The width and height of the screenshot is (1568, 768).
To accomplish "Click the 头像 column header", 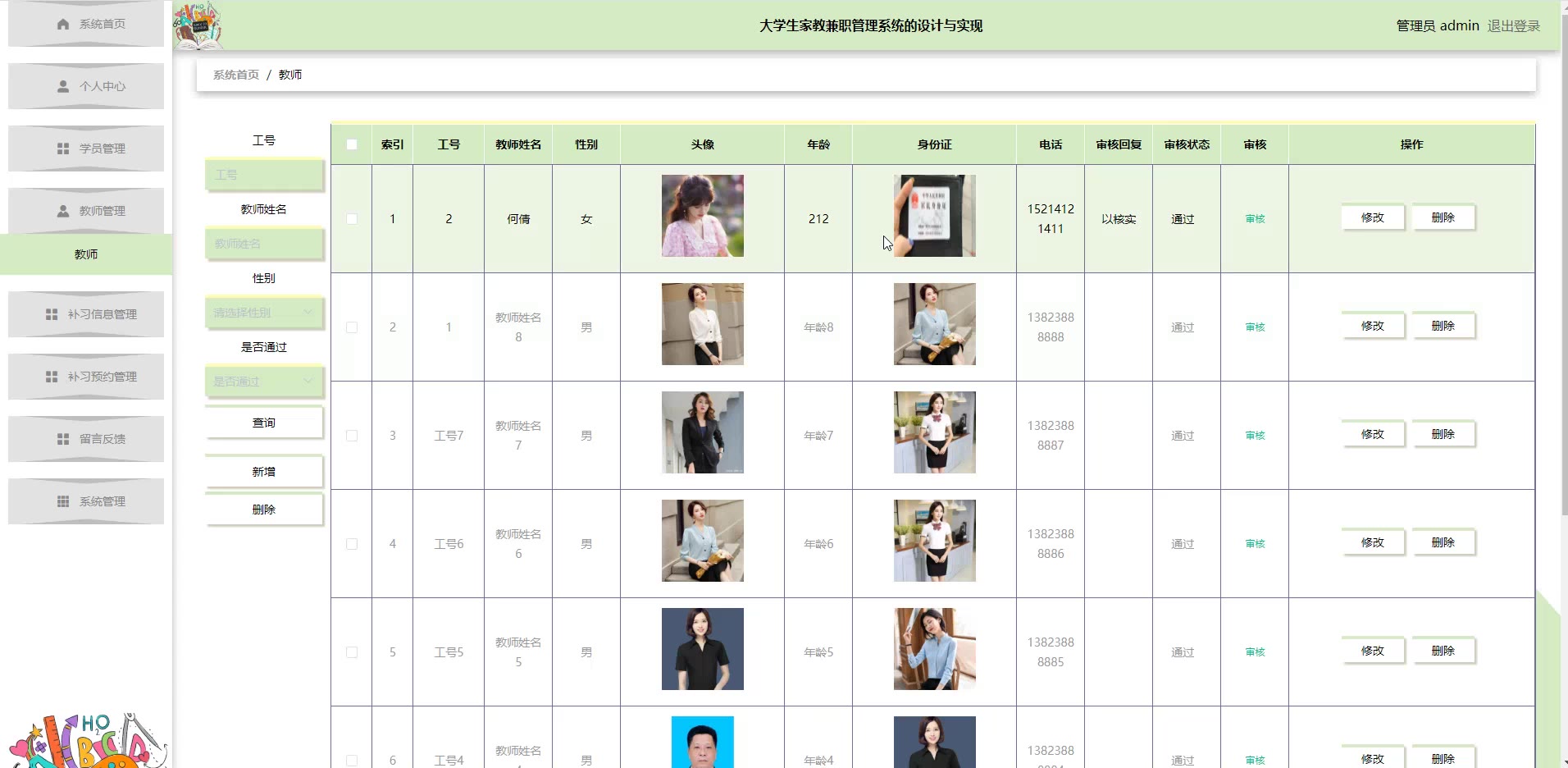I will (x=703, y=144).
